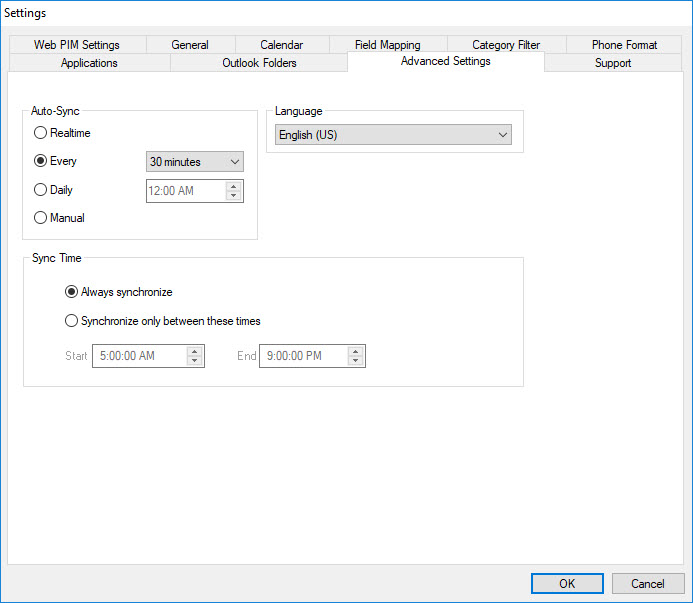Switch to the Web PIM Settings tab
This screenshot has height=603, width=693.
click(76, 45)
